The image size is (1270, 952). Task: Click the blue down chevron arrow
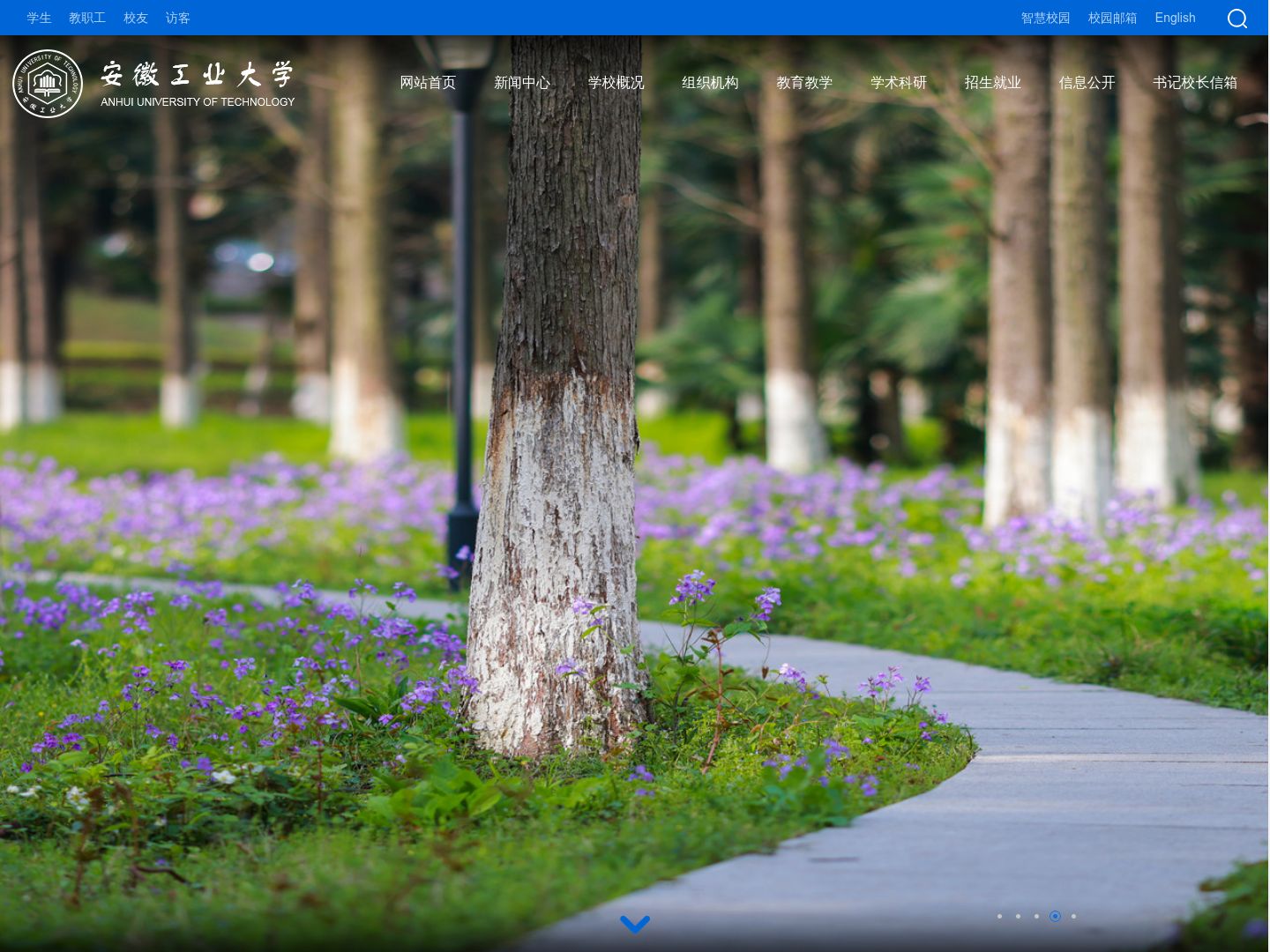click(635, 924)
